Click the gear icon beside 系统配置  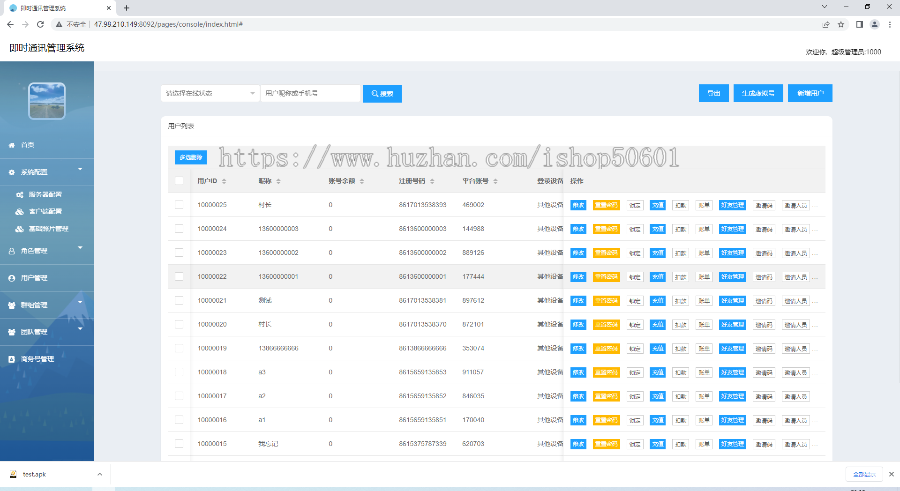11,172
